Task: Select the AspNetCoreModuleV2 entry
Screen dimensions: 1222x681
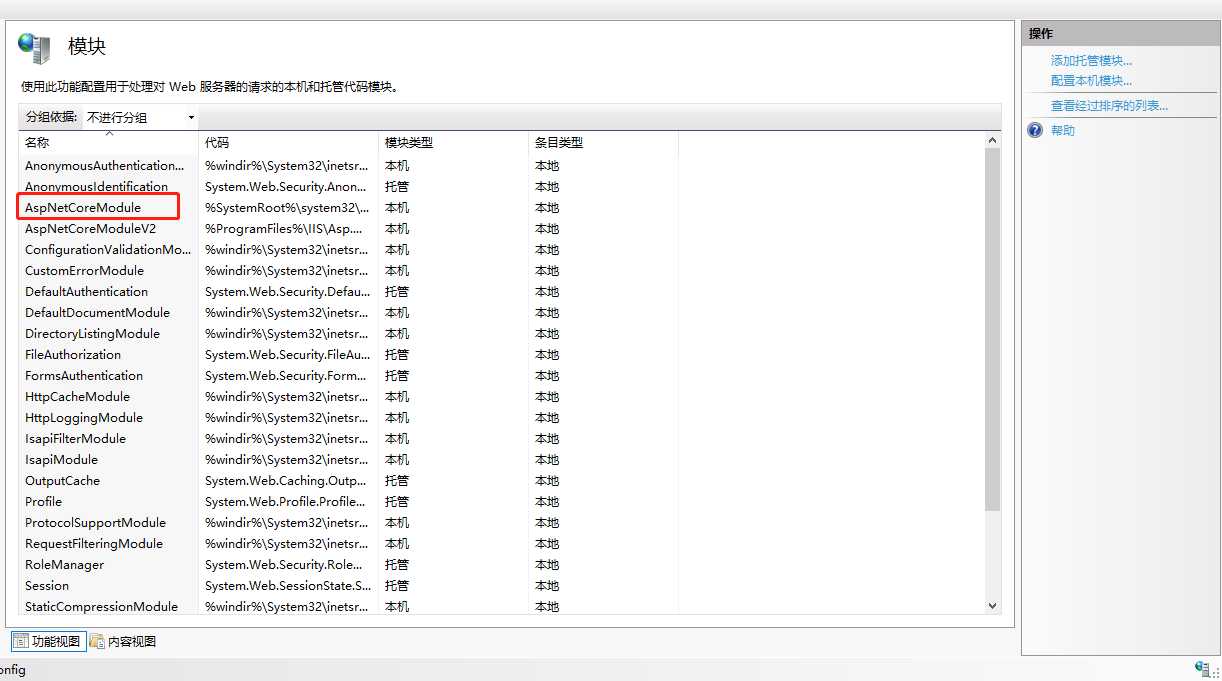Action: 91,228
